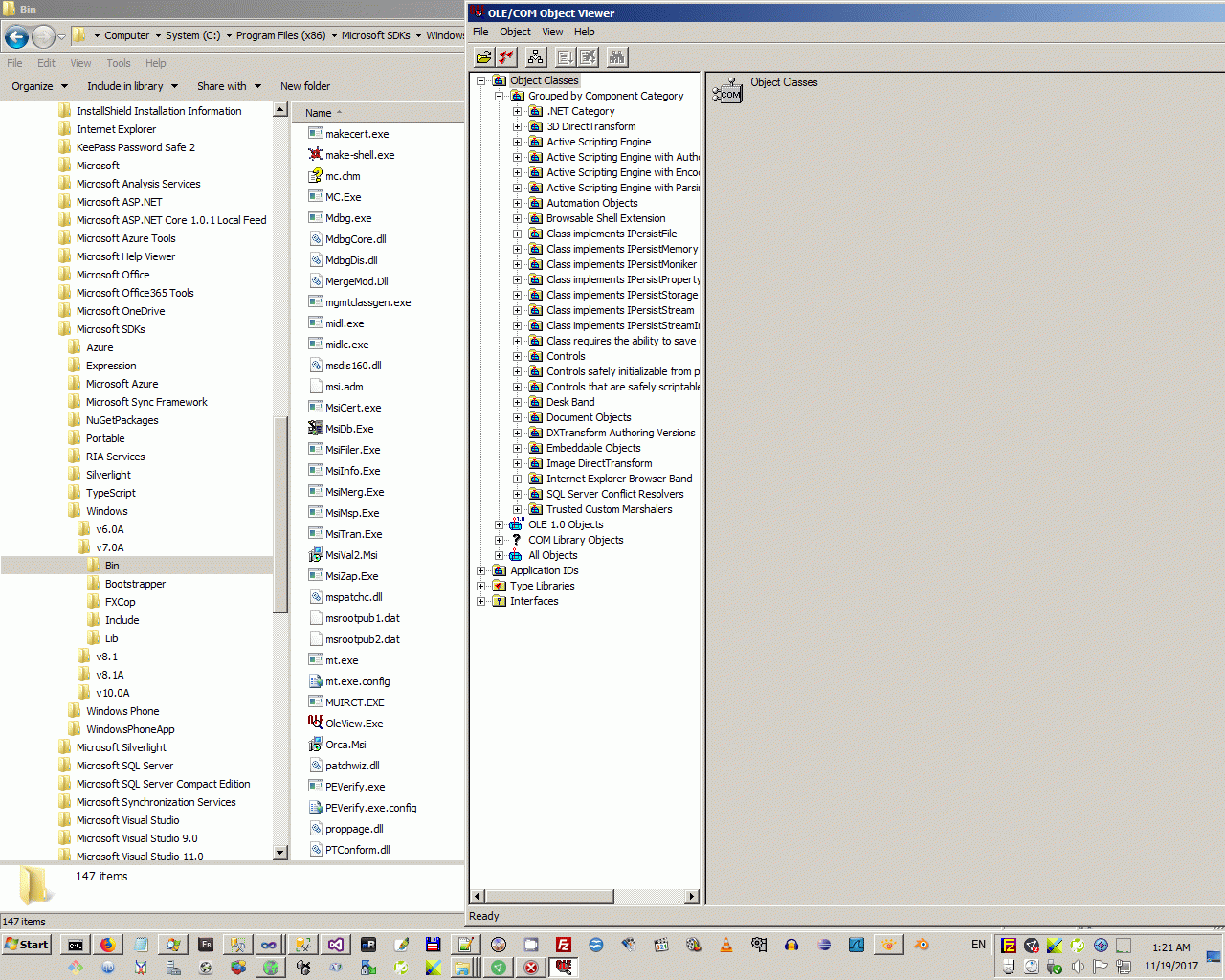Screen dimensions: 1225x980
Task: Click the Orca.Msi installer icon
Action: tap(316, 744)
